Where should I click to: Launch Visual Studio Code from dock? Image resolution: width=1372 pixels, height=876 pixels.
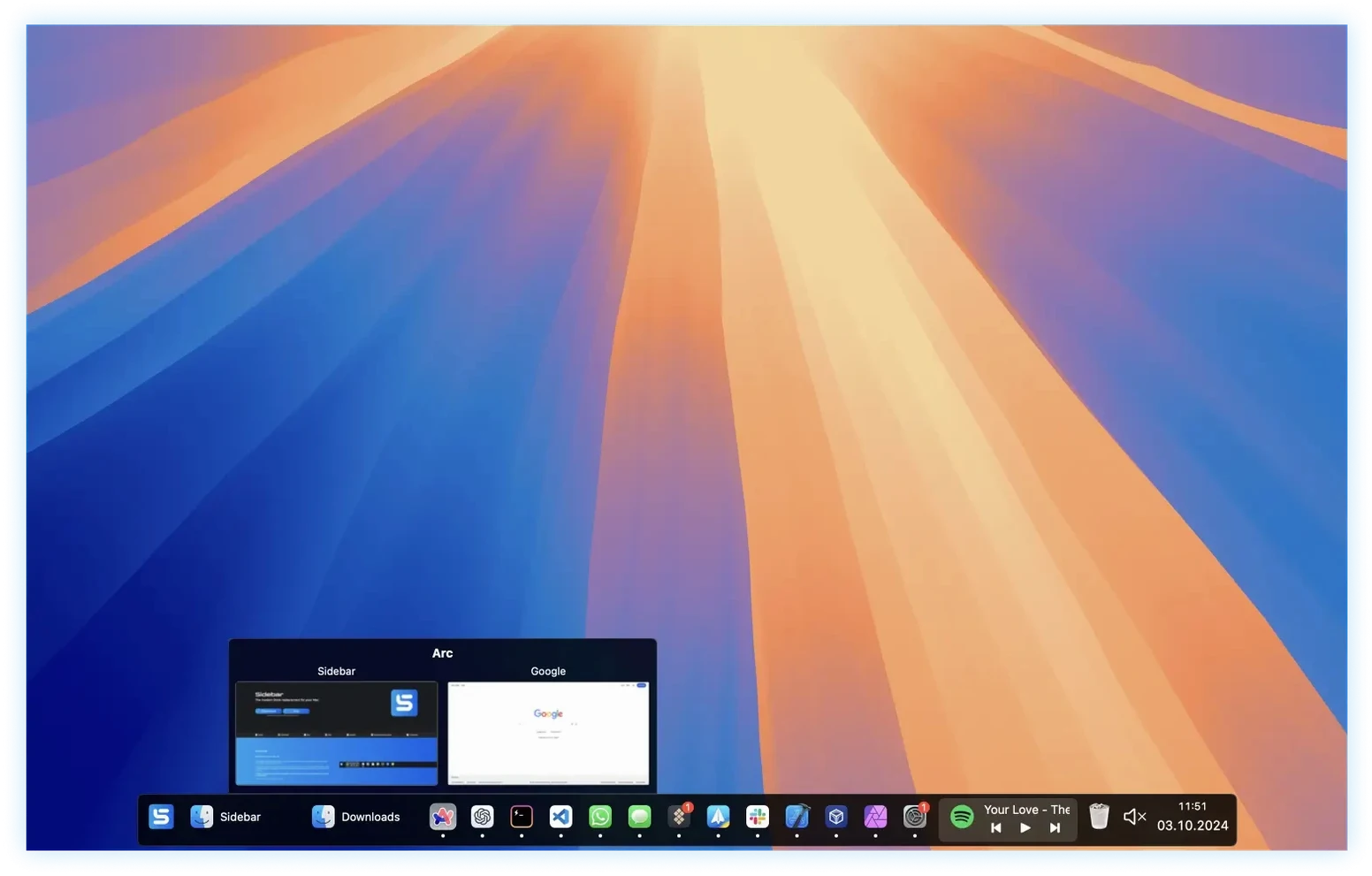560,817
